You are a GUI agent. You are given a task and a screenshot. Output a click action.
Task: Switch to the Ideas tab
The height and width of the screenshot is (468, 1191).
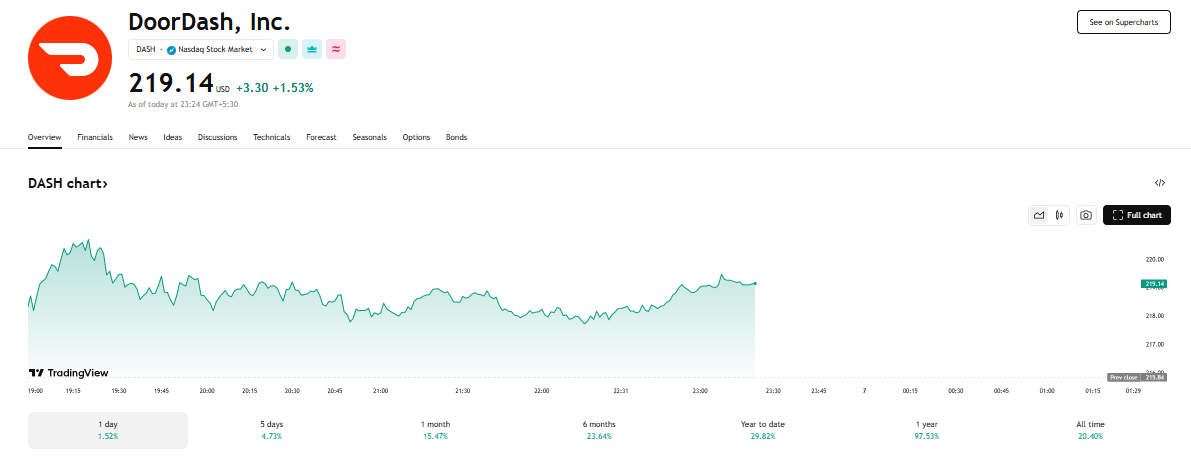[x=172, y=138]
